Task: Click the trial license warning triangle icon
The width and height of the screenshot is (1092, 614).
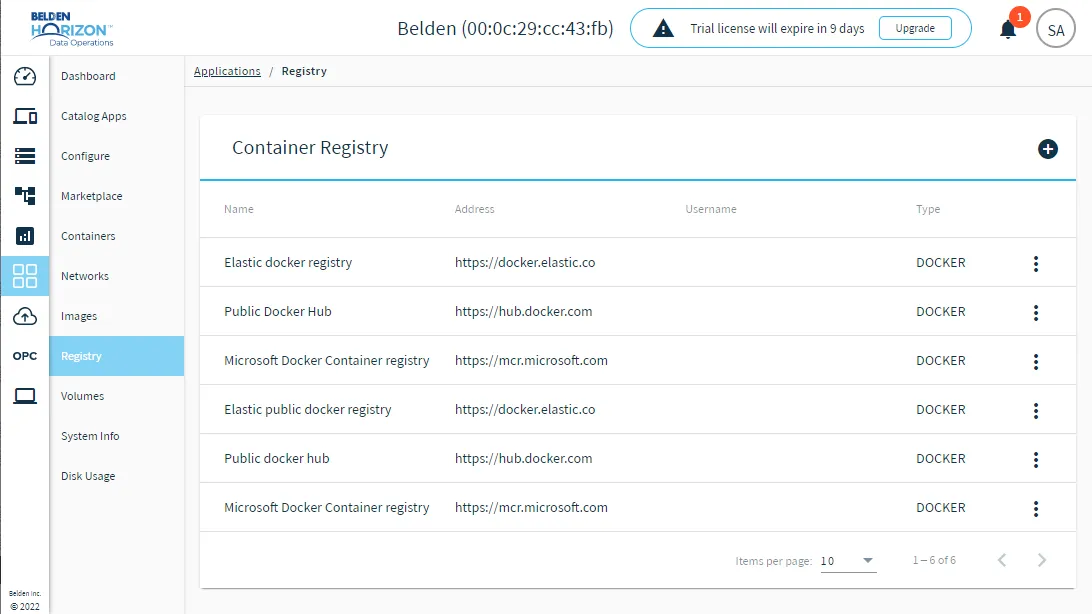Action: (x=663, y=29)
